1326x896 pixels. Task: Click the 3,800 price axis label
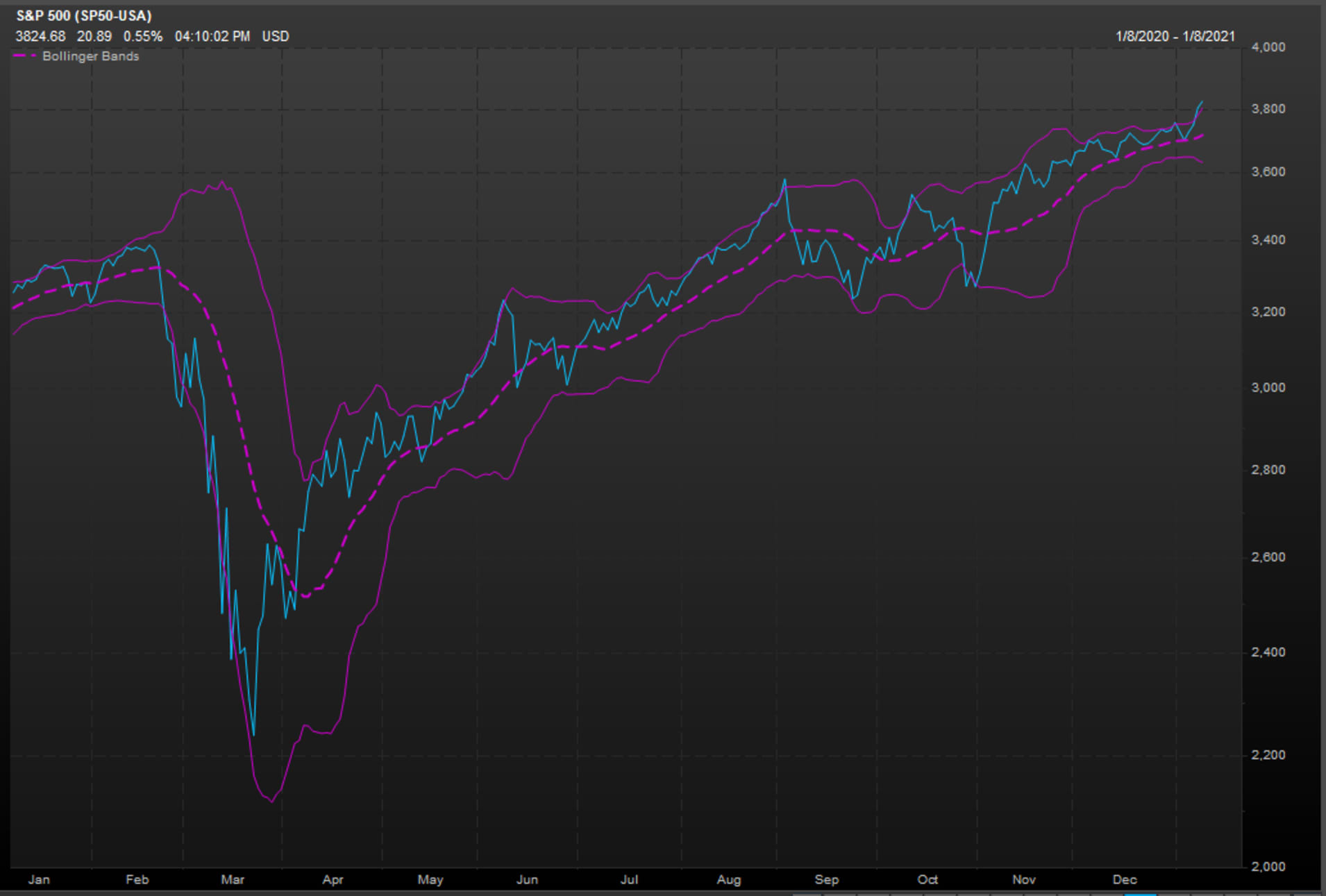pos(1268,109)
